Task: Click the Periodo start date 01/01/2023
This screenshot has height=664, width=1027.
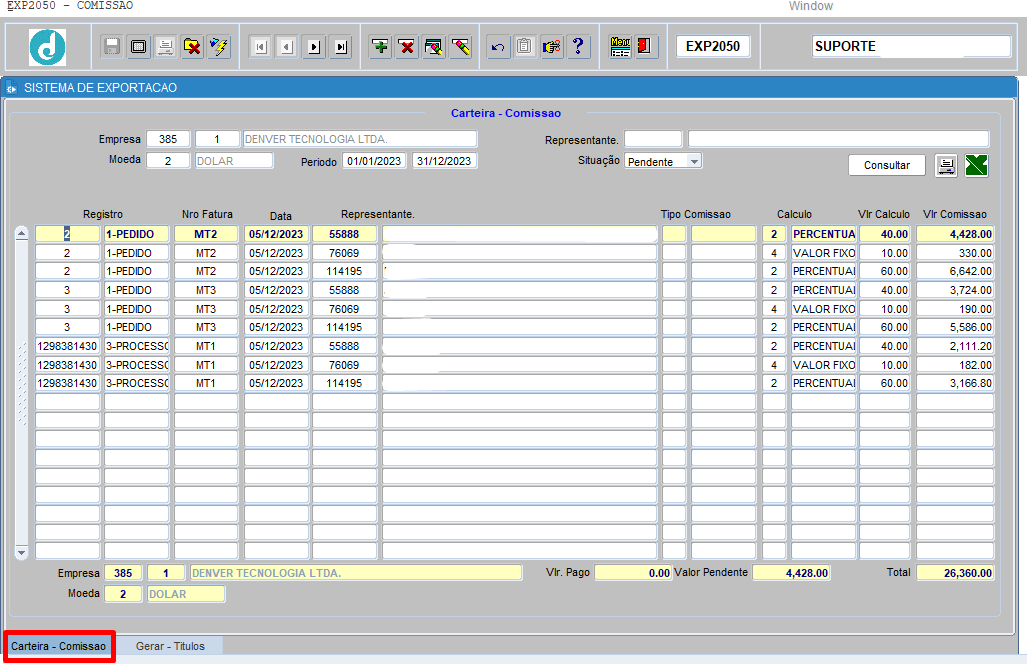Action: [374, 161]
